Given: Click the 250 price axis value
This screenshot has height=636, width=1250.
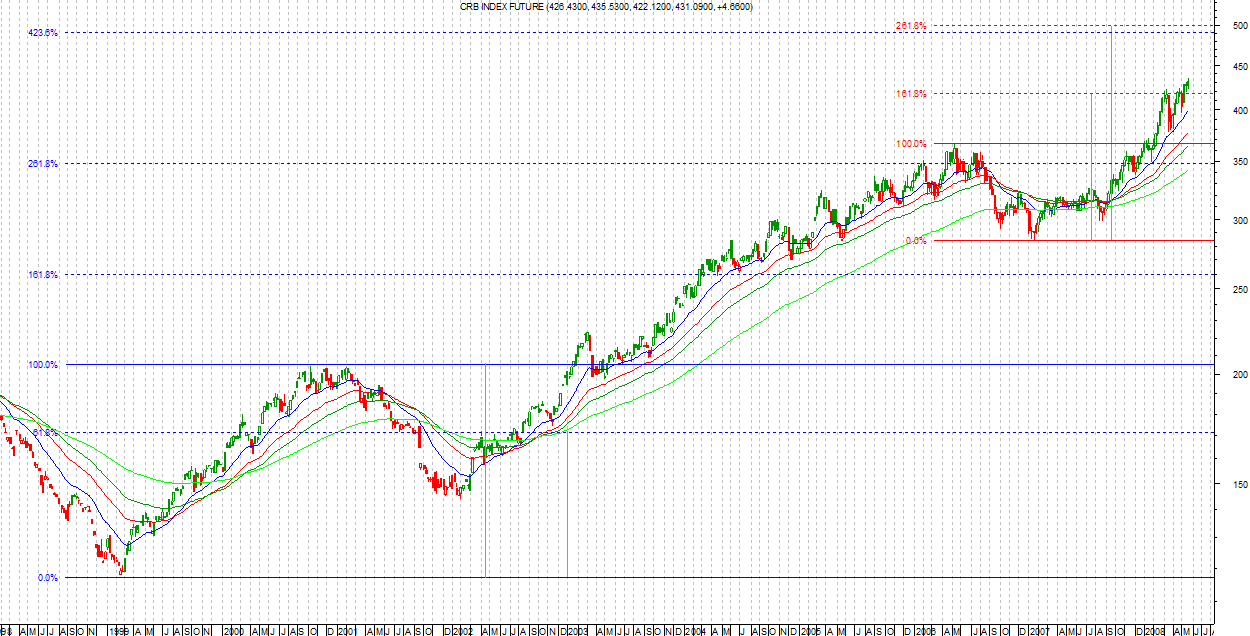Looking at the screenshot, I should click(1239, 289).
